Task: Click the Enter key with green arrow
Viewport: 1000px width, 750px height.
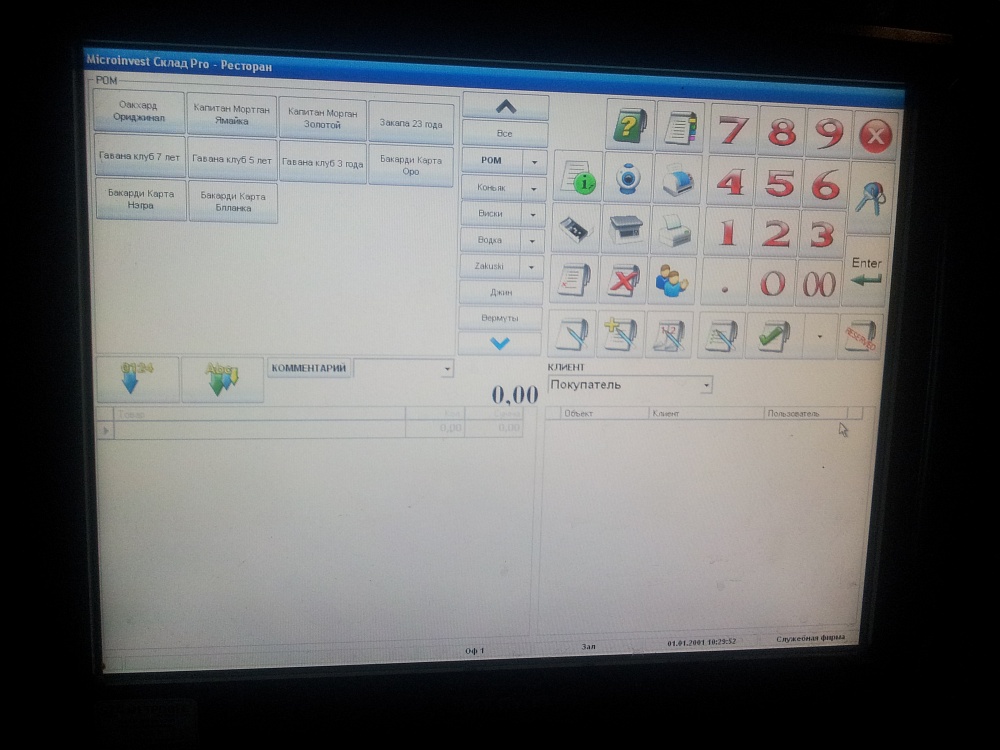Action: 866,271
